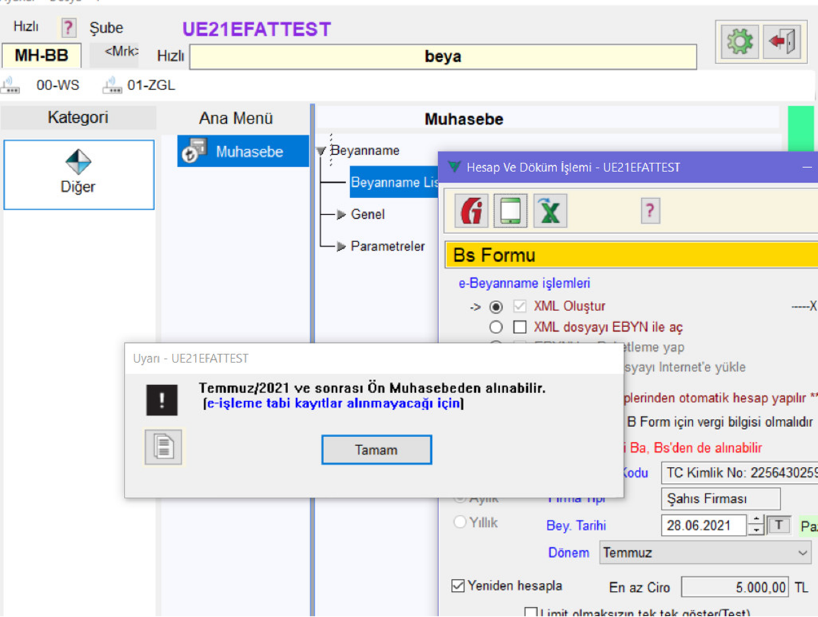Click the document icon in warning dialog

pyautogui.click(x=163, y=446)
